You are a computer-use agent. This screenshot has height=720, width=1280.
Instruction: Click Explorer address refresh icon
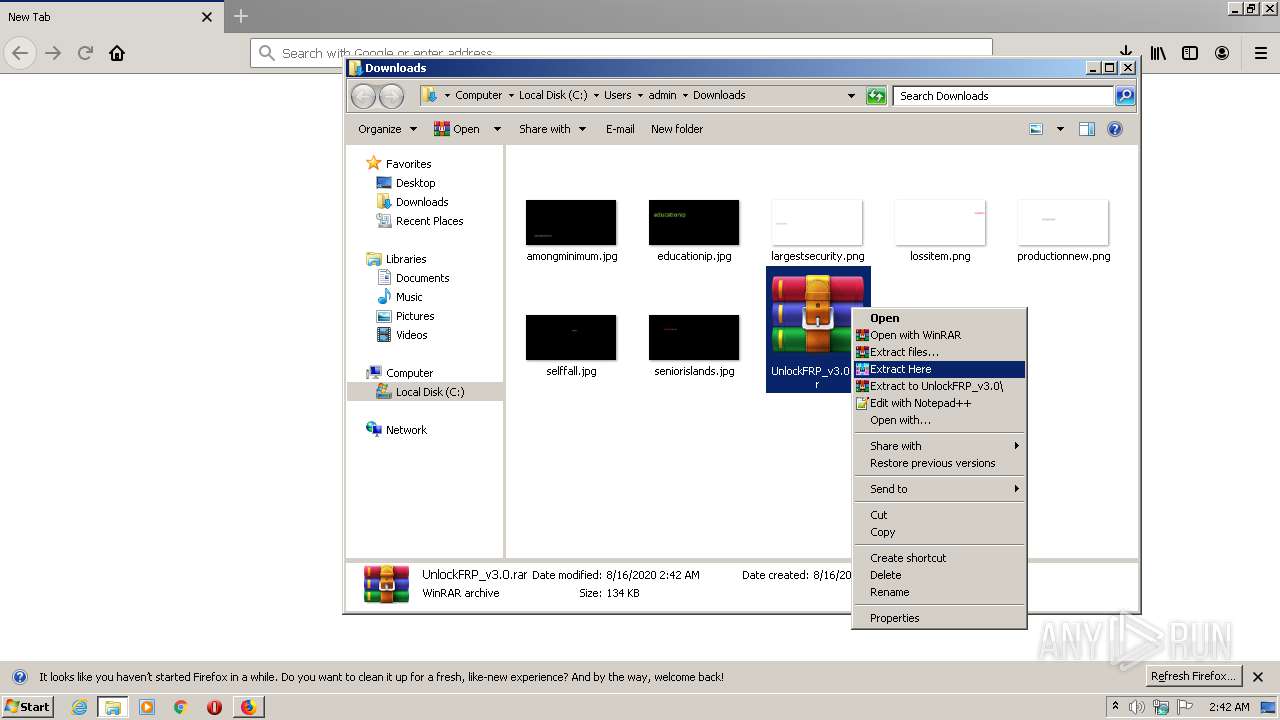(x=876, y=96)
